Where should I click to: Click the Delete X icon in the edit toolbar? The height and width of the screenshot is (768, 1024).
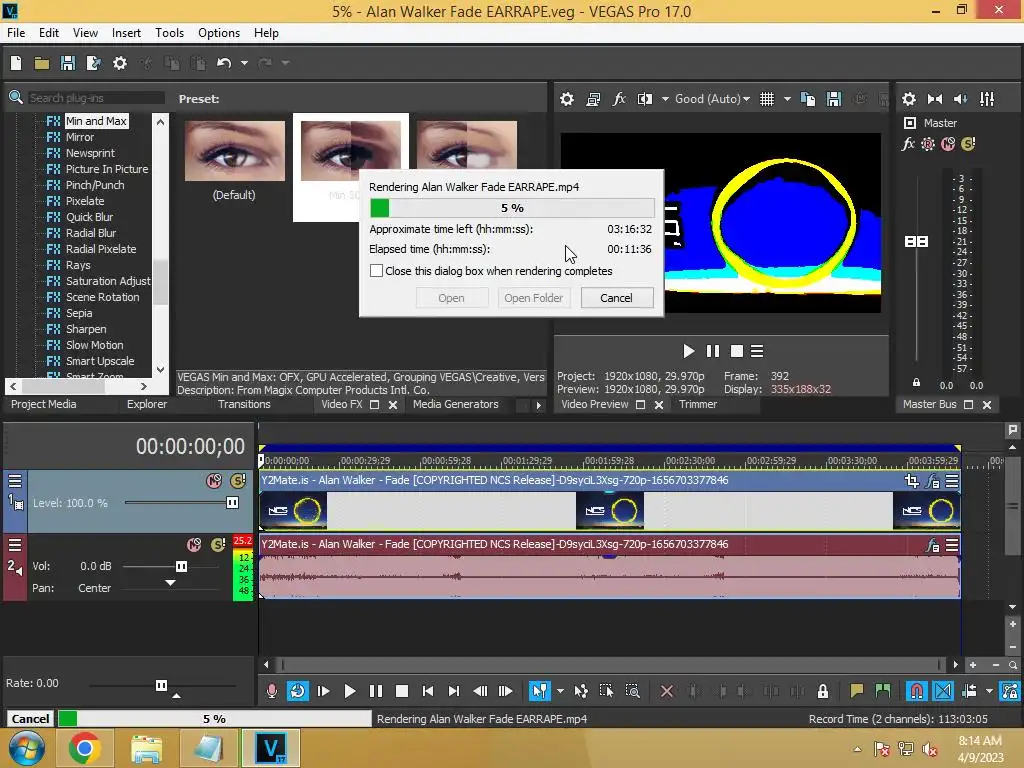click(666, 691)
